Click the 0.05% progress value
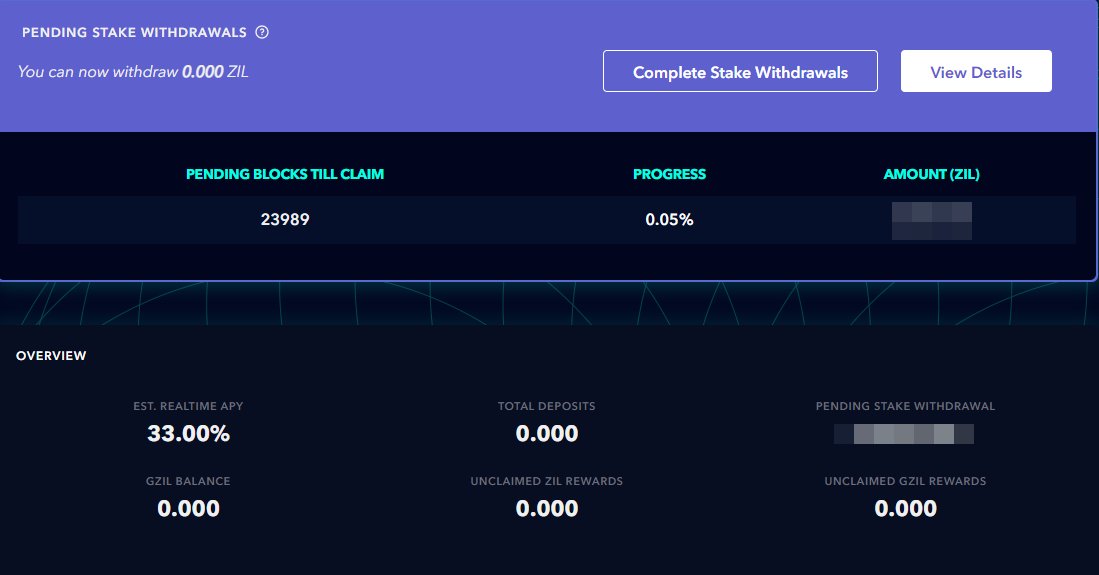 (x=669, y=219)
